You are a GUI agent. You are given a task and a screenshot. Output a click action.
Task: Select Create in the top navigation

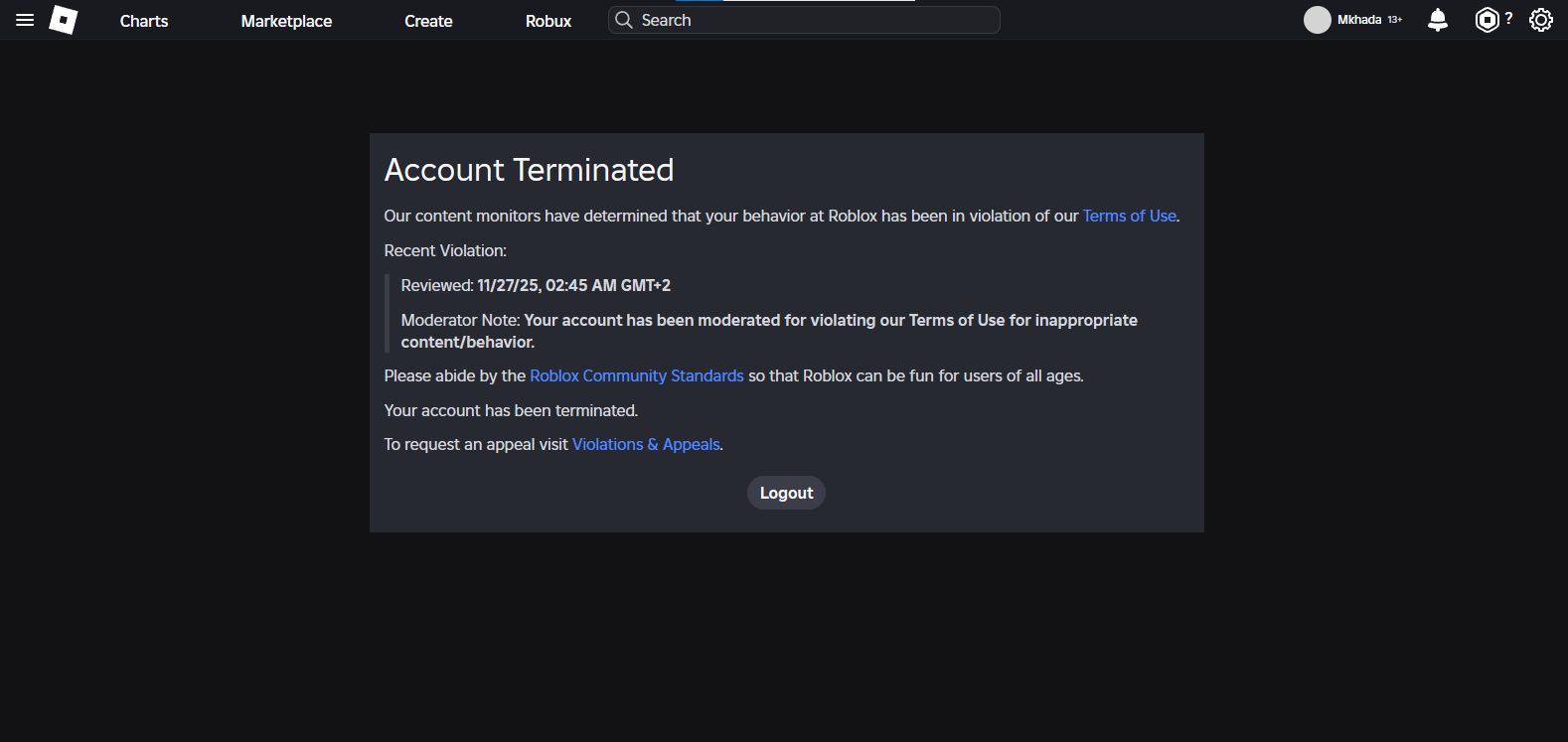(x=428, y=21)
